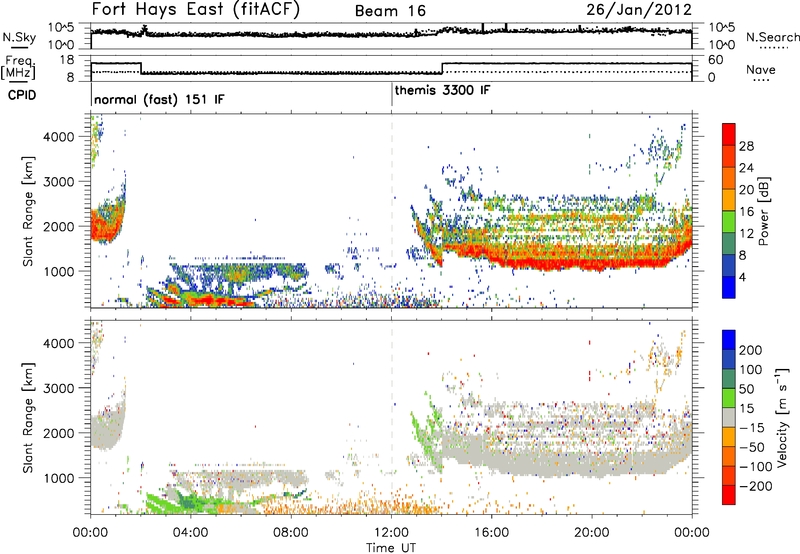Click the "18" tick on frequency axis

(x=67, y=60)
